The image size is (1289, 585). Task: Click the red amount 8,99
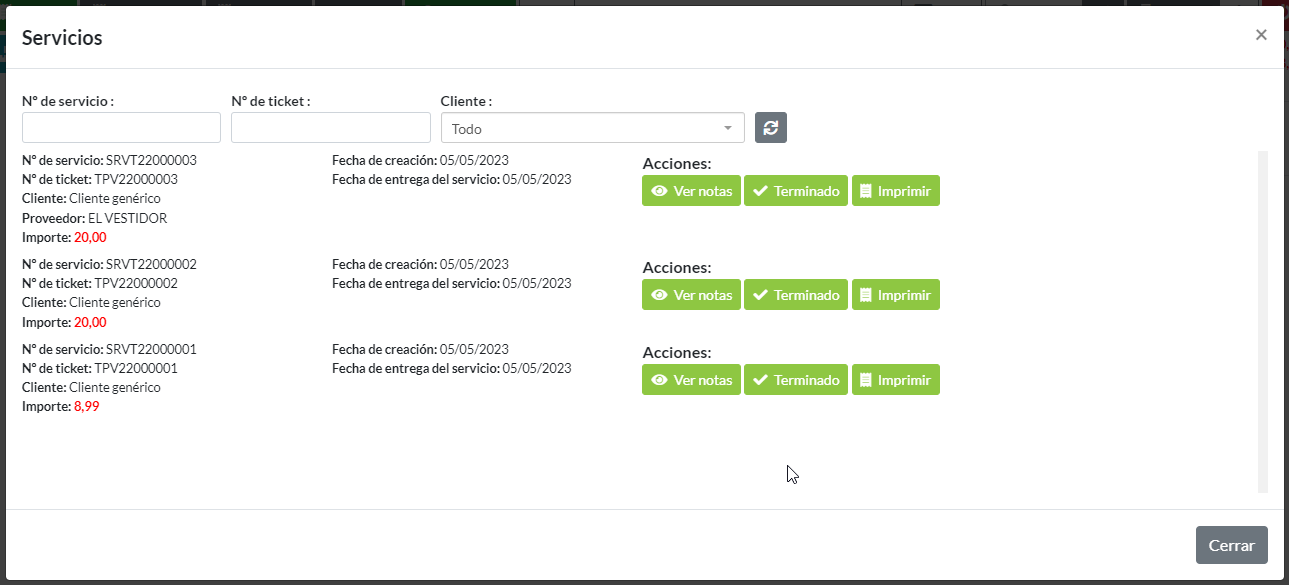coord(86,407)
